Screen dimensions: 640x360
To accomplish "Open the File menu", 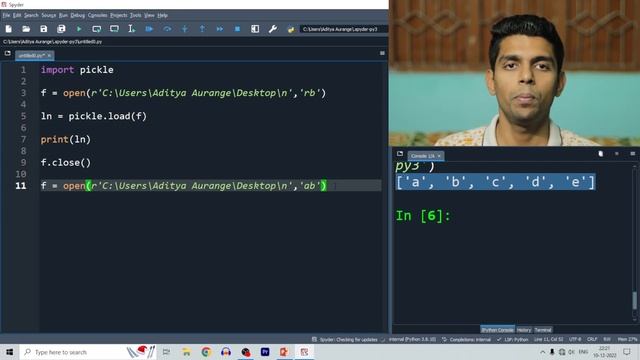I will pyautogui.click(x=6, y=15).
